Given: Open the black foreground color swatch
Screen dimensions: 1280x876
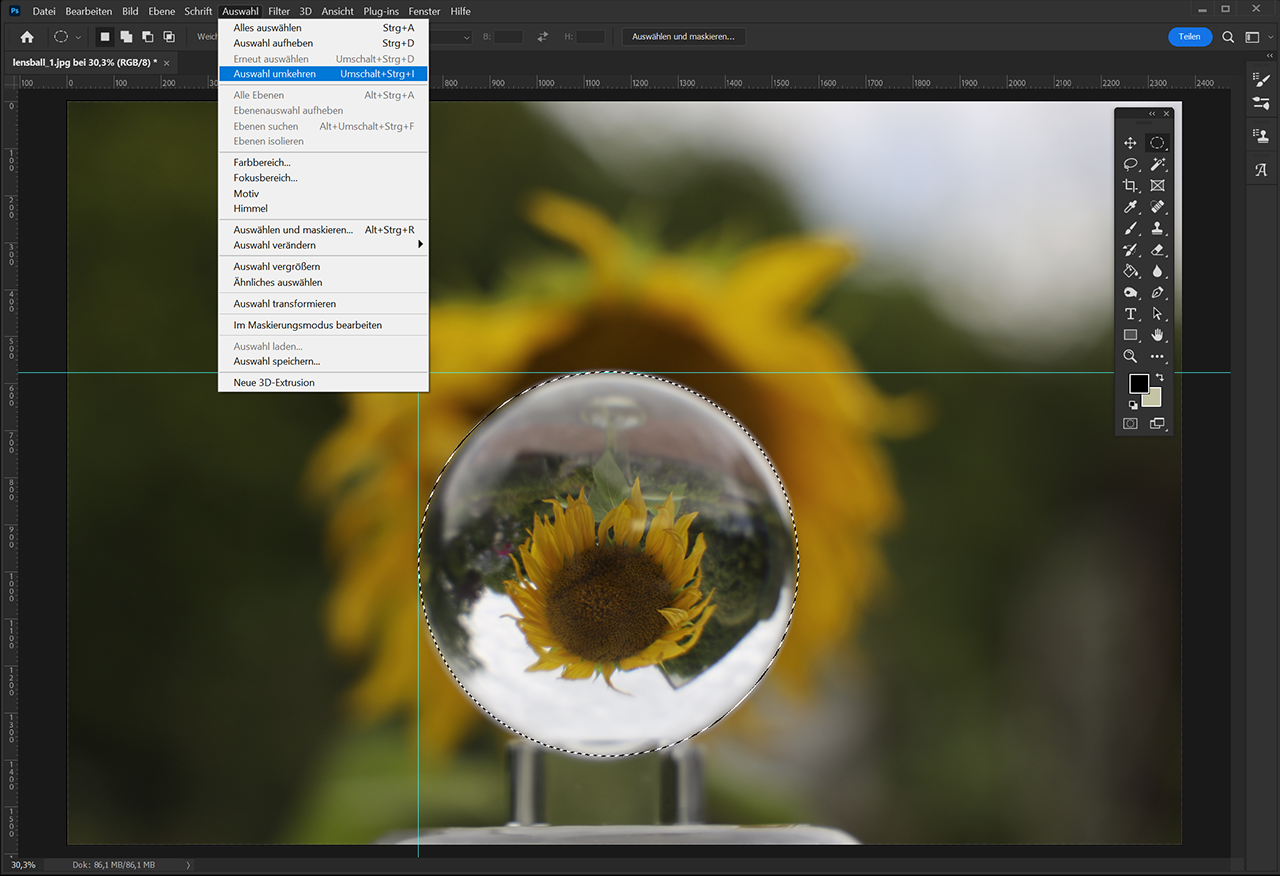Looking at the screenshot, I should [1138, 384].
